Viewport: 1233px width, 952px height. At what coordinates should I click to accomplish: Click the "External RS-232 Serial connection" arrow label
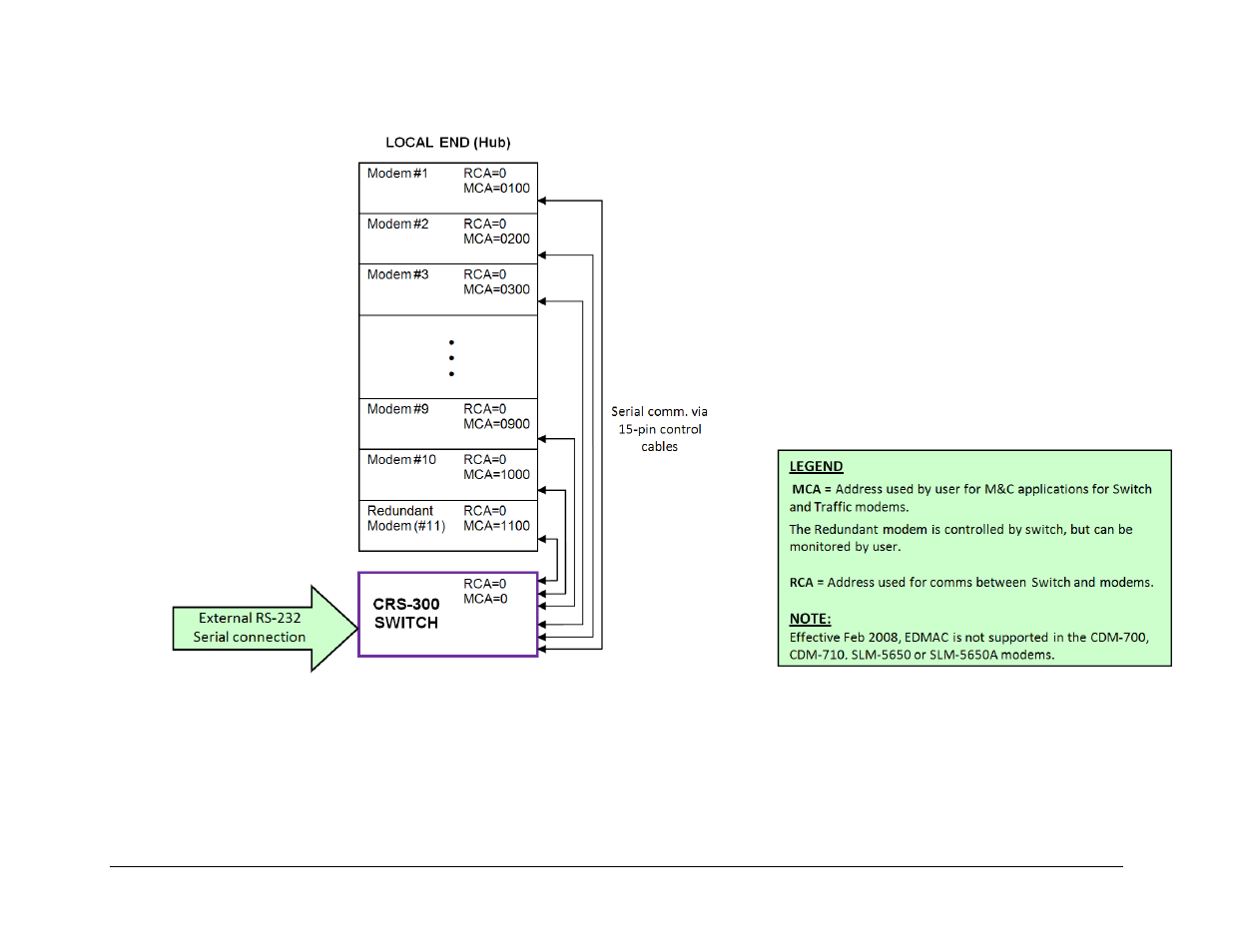click(x=250, y=628)
